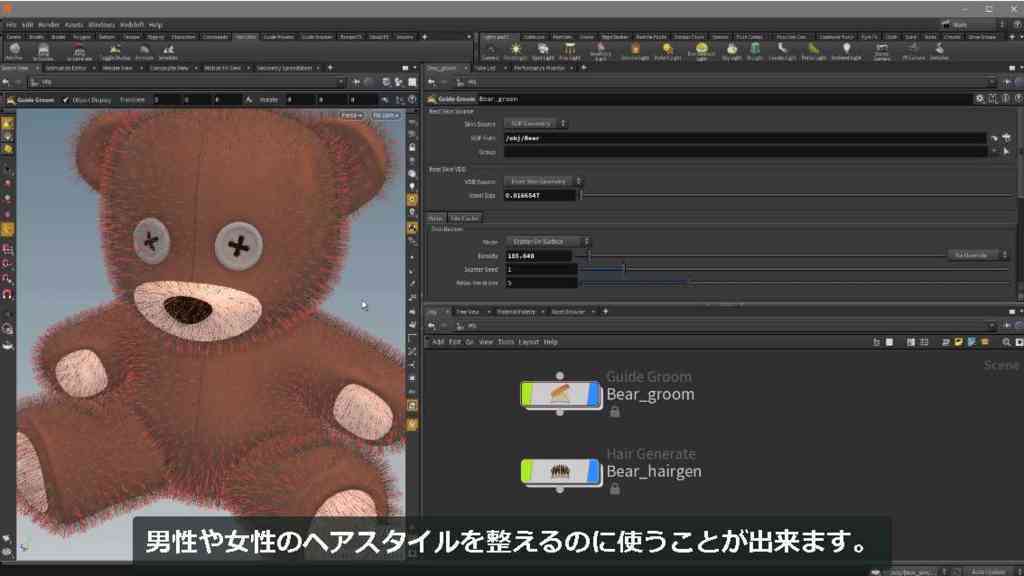
Task: Toggle green left flag on Bear_groom node
Action: point(527,394)
